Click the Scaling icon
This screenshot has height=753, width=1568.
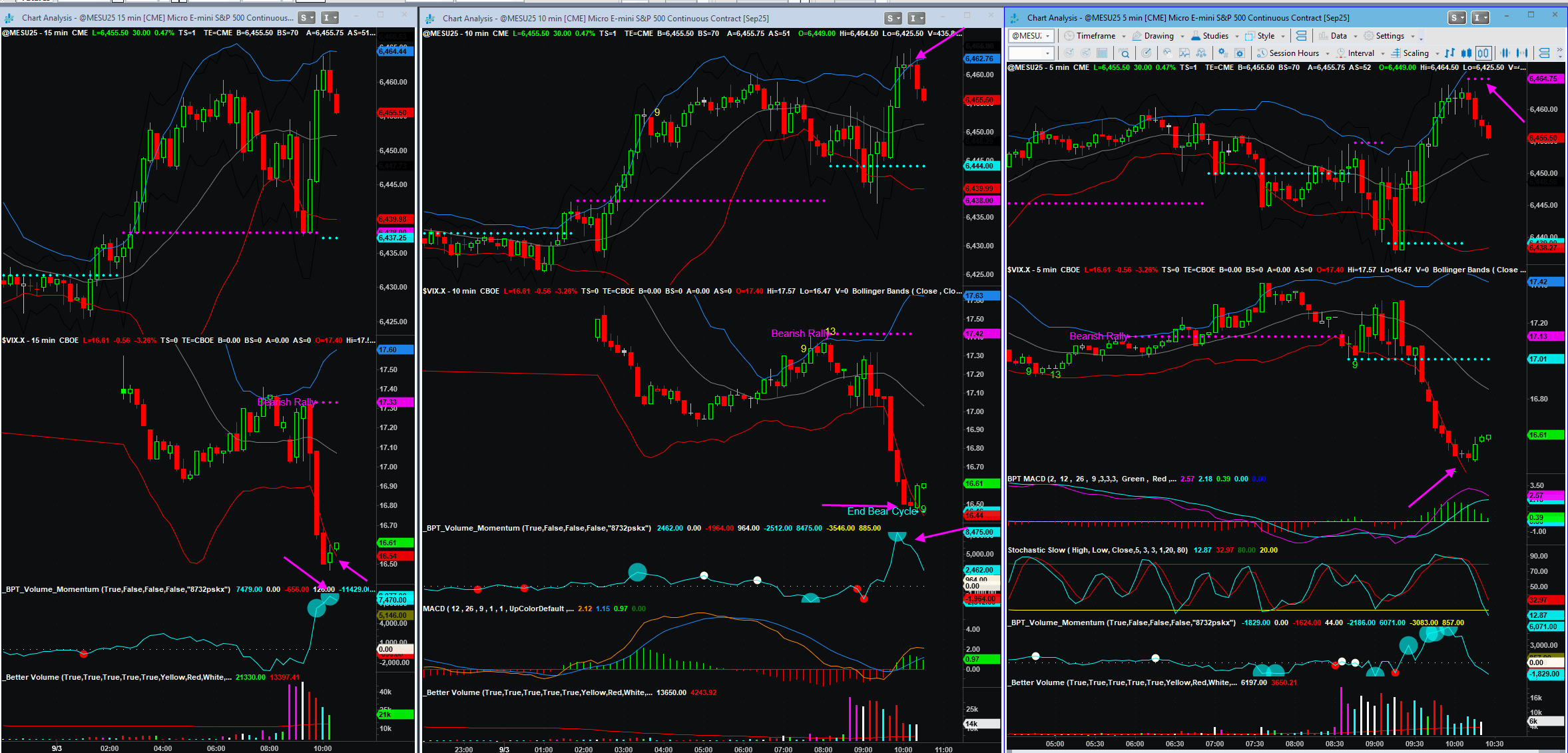click(1396, 53)
